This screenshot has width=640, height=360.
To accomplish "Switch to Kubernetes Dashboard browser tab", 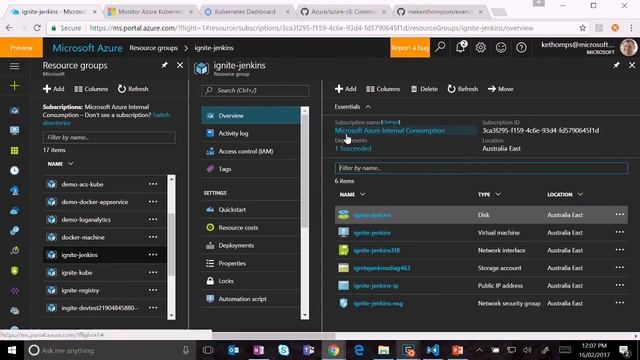I will tap(247, 12).
